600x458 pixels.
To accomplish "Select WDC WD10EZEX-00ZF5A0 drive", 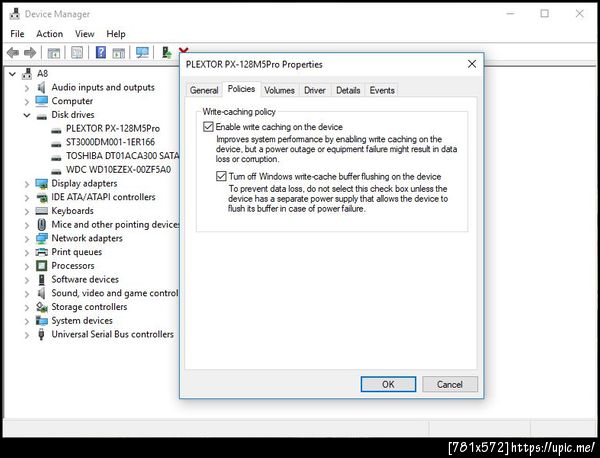I will [119, 170].
